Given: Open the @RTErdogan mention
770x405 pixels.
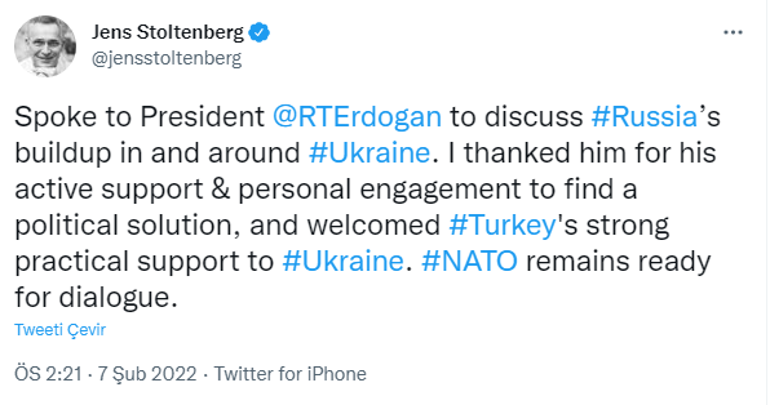Looking at the screenshot, I should (356, 116).
